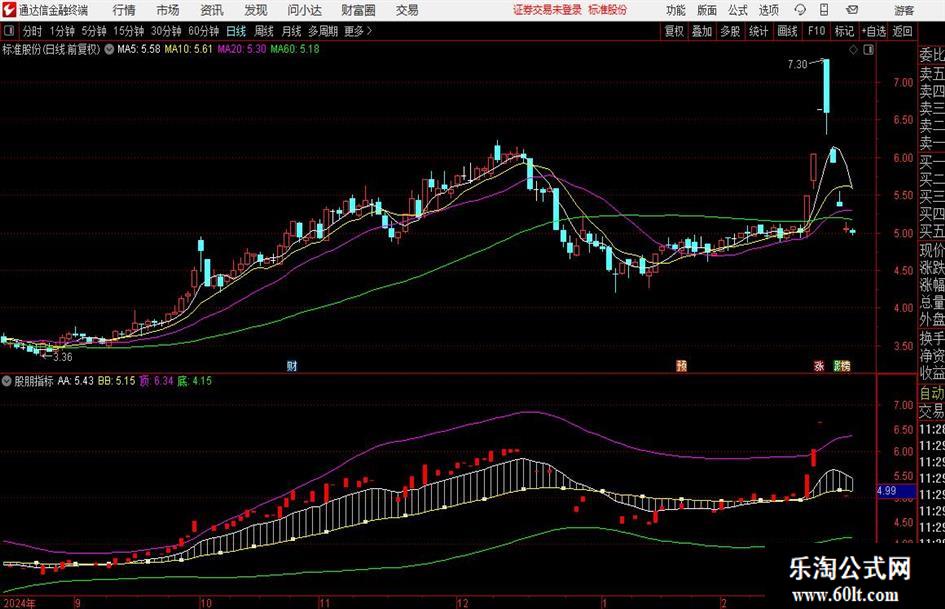Click the 底: 4.15 indicator value

[194, 381]
